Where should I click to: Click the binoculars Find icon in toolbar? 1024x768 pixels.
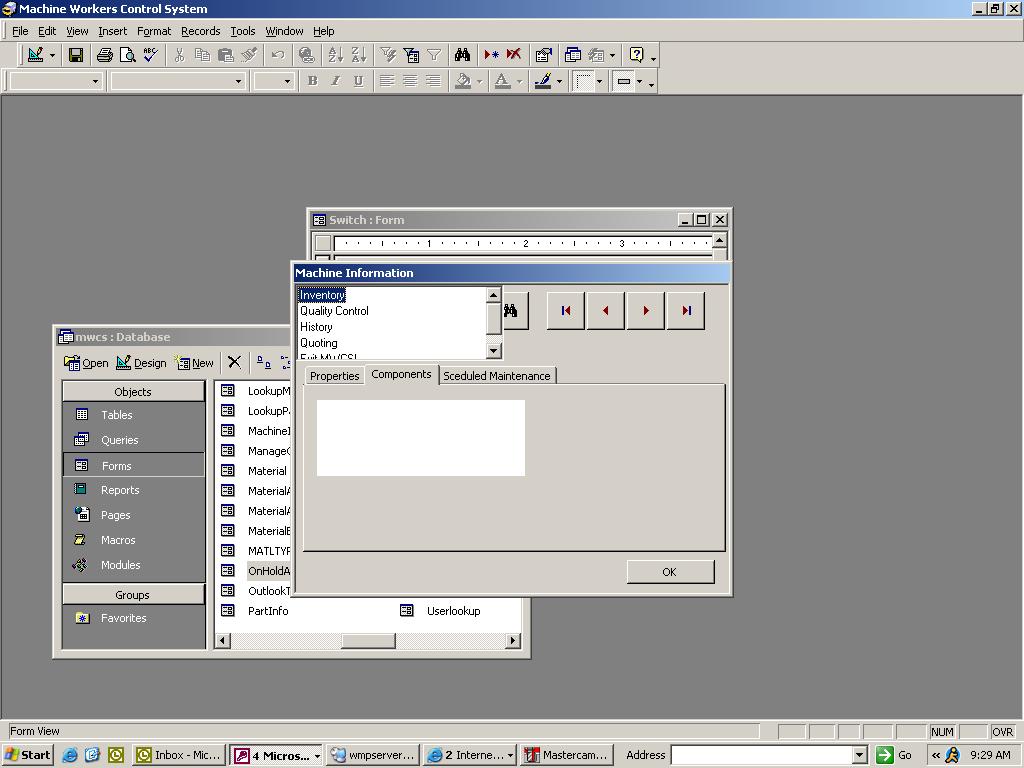click(x=462, y=55)
